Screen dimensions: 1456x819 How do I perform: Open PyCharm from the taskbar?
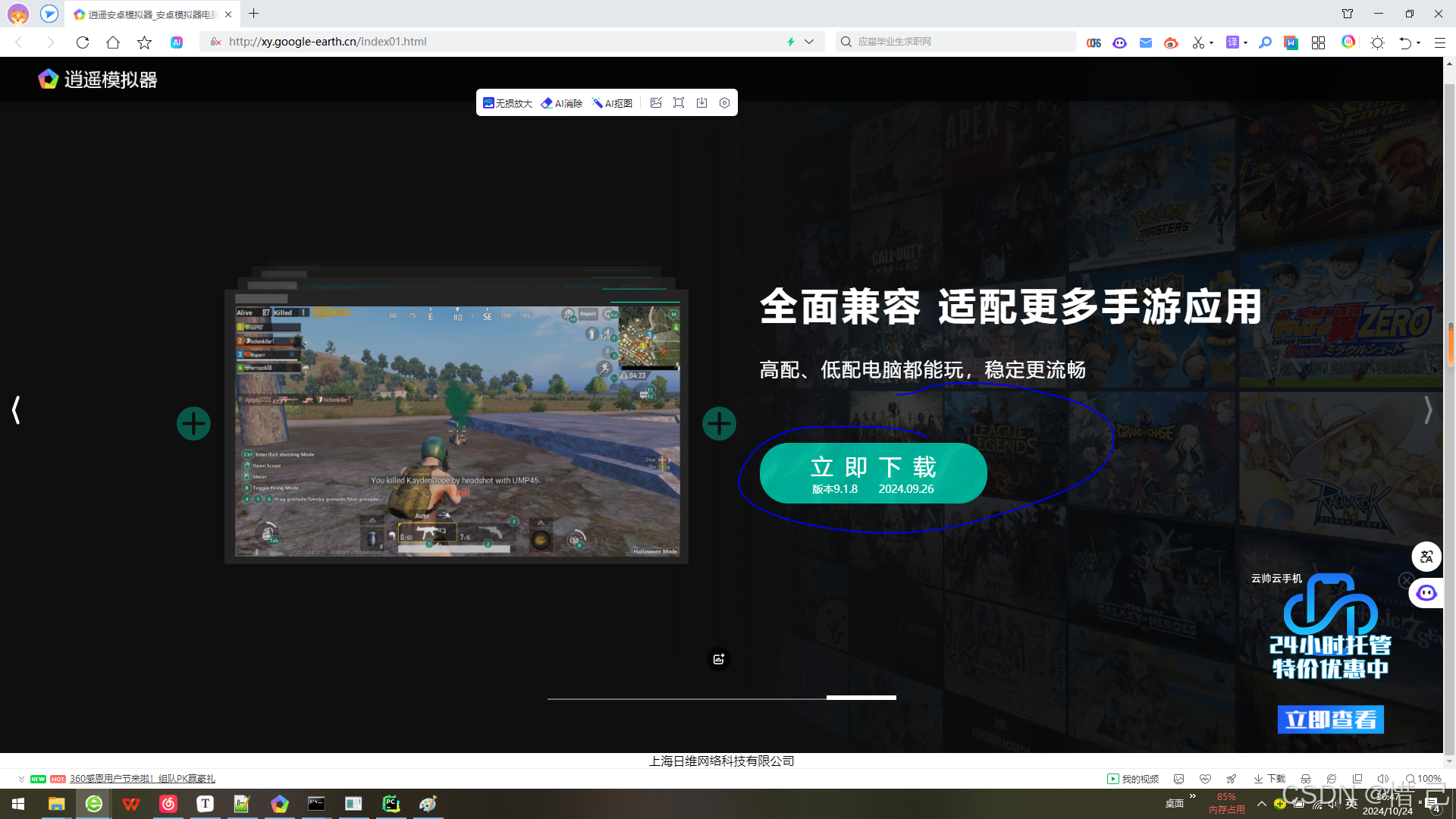click(391, 804)
